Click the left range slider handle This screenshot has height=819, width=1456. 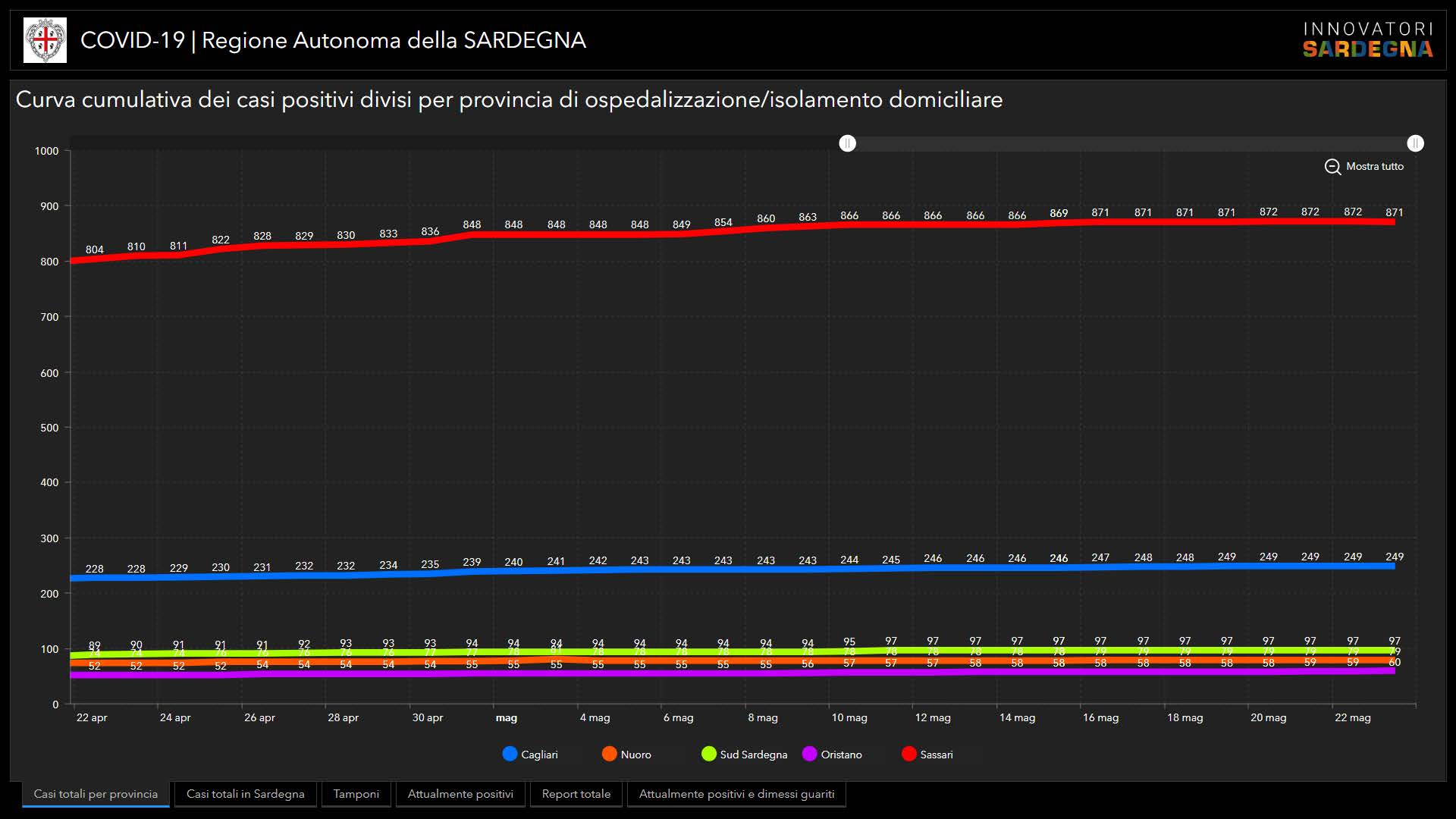point(847,143)
